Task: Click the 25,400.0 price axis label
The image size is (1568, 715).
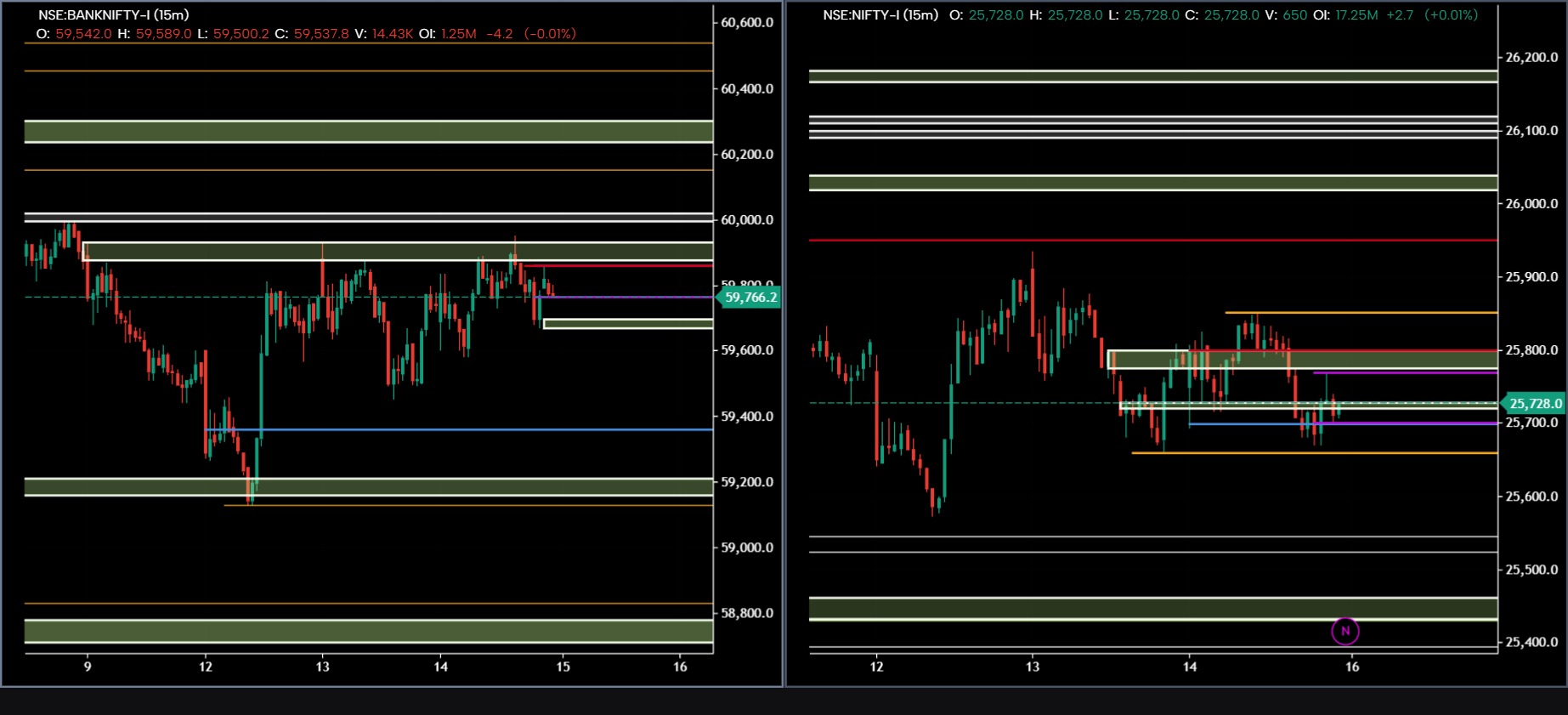Action: pos(1531,643)
